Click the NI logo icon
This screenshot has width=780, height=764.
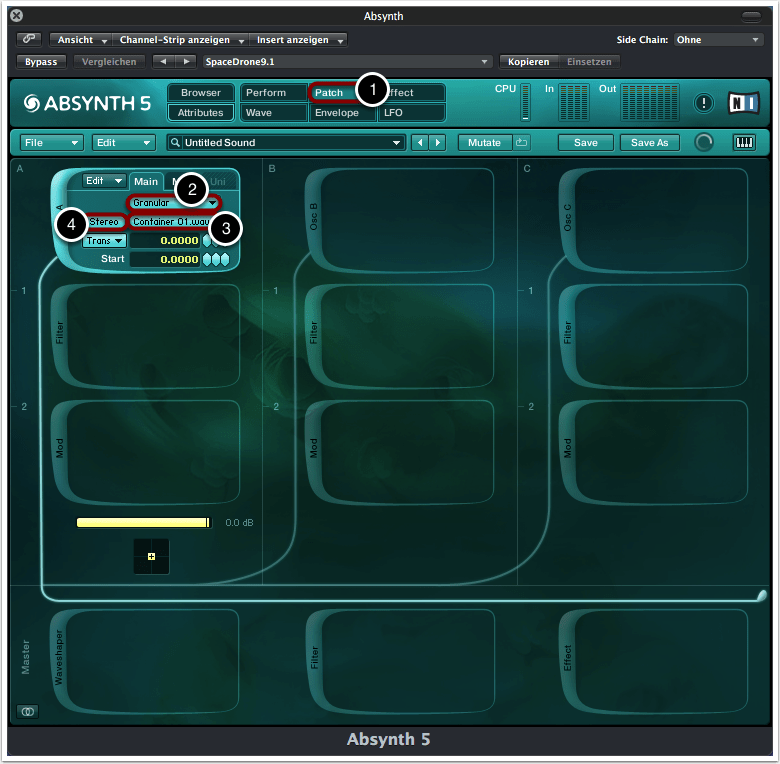[x=744, y=103]
